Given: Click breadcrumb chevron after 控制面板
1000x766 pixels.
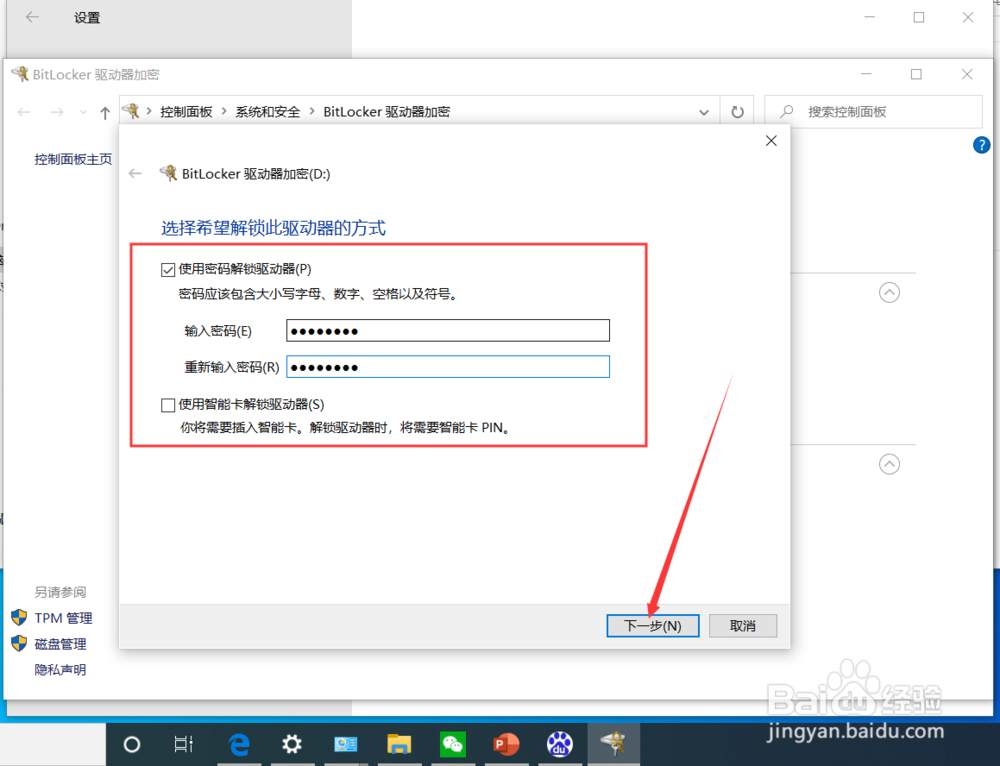Looking at the screenshot, I should click(224, 112).
